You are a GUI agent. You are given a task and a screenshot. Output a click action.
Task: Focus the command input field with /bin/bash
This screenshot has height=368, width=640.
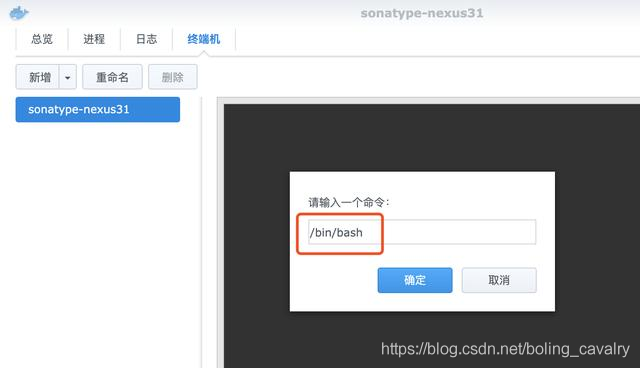click(x=422, y=232)
